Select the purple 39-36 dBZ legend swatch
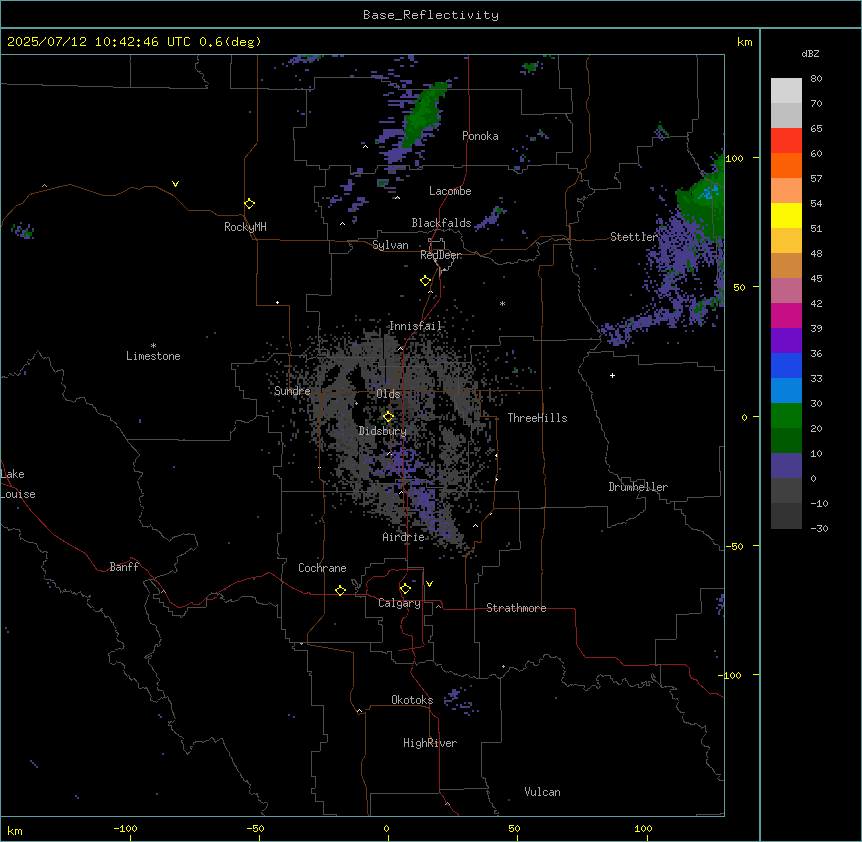 [x=786, y=340]
